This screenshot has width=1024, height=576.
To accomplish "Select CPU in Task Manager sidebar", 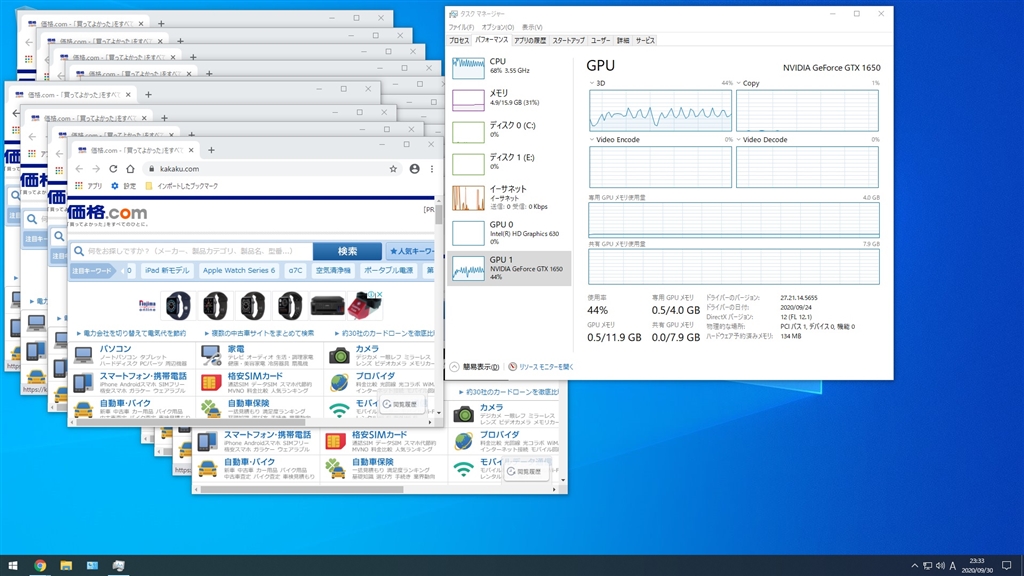I will pos(509,67).
